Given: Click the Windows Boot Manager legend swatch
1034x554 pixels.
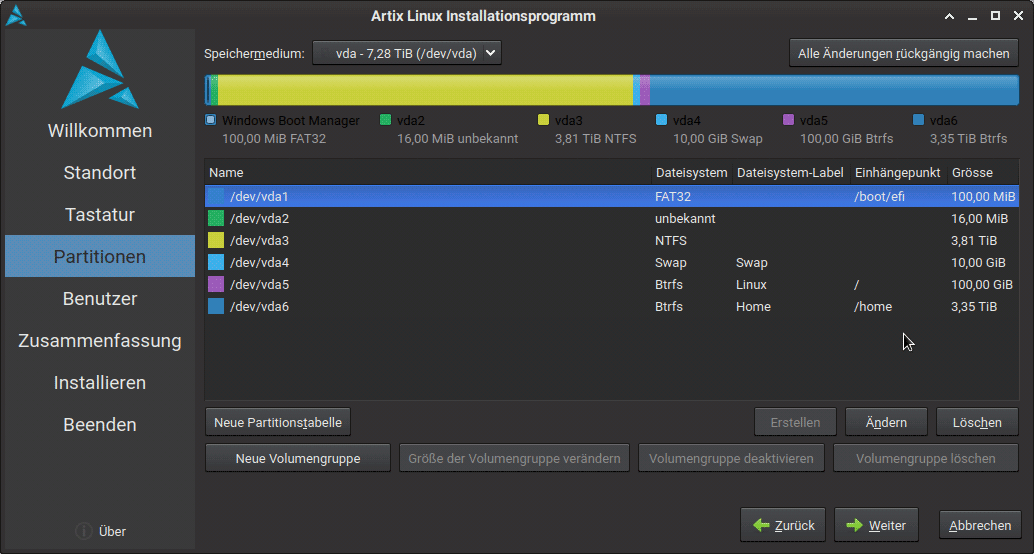Looking at the screenshot, I should [210, 120].
